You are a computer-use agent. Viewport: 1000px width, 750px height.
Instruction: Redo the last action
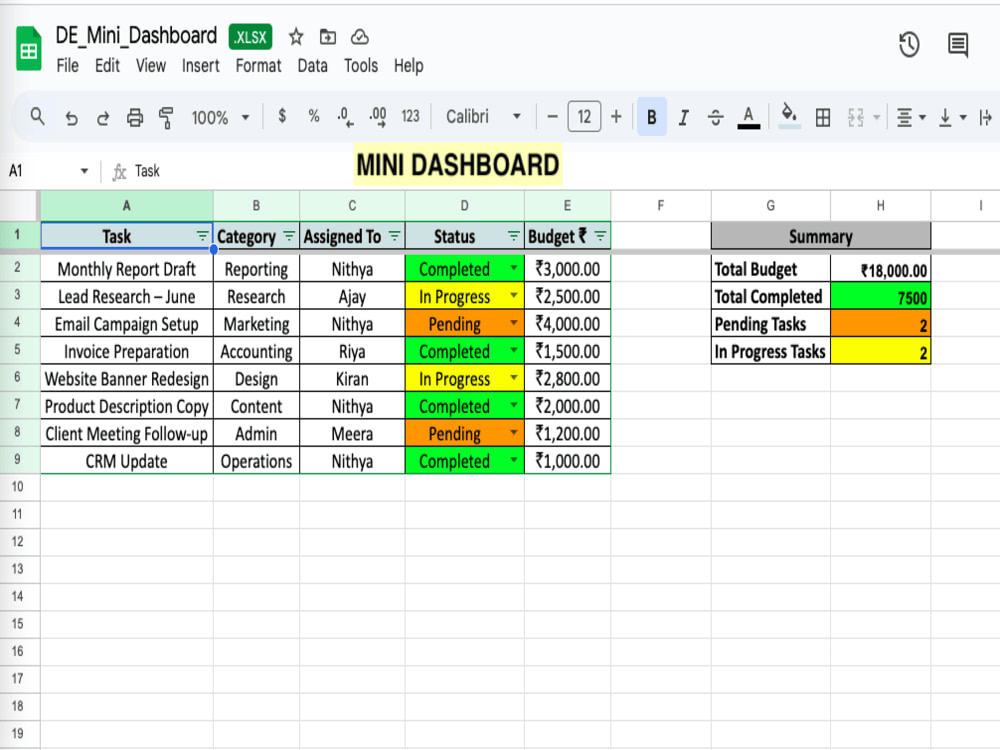coord(103,118)
